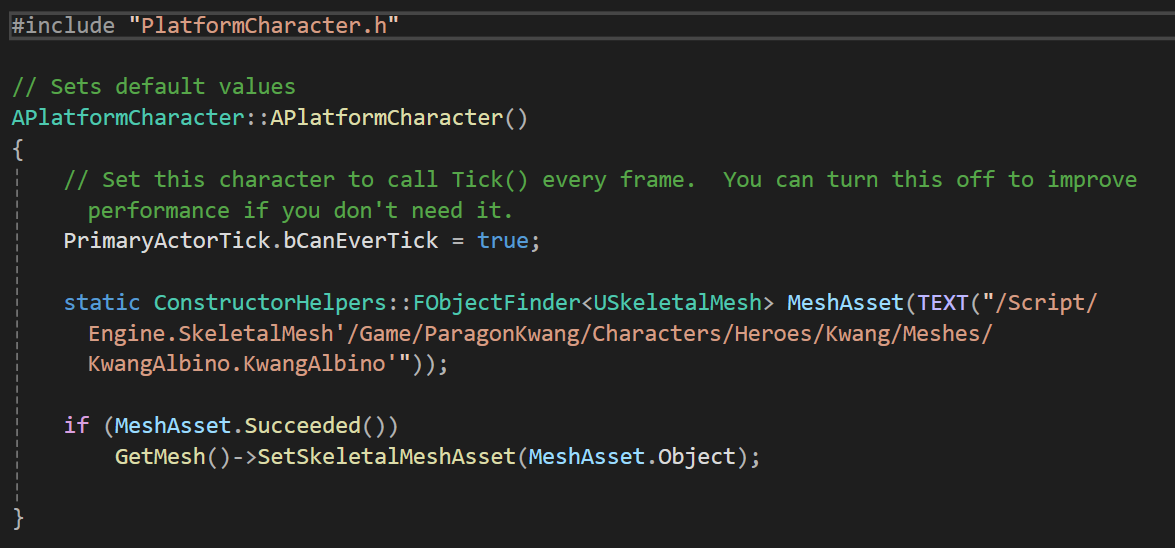
Task: Click the static keyword
Action: [x=101, y=303]
